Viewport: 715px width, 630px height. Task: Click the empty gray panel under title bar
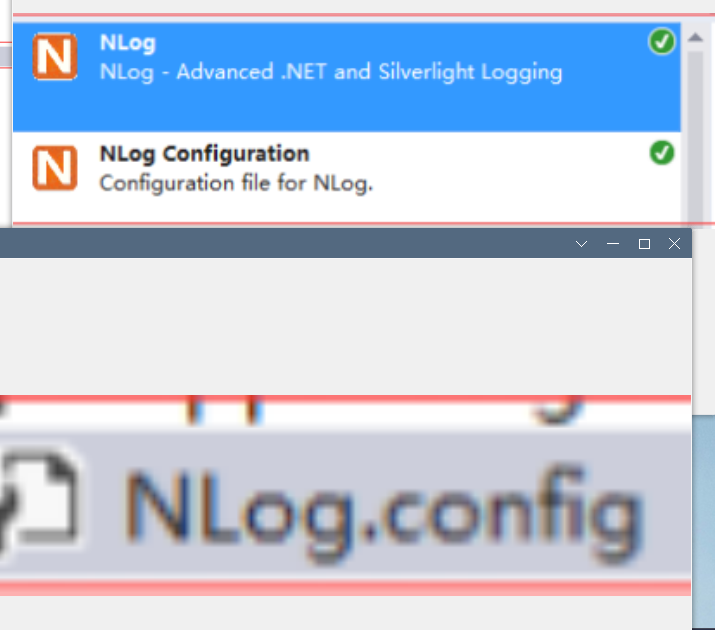[346, 326]
